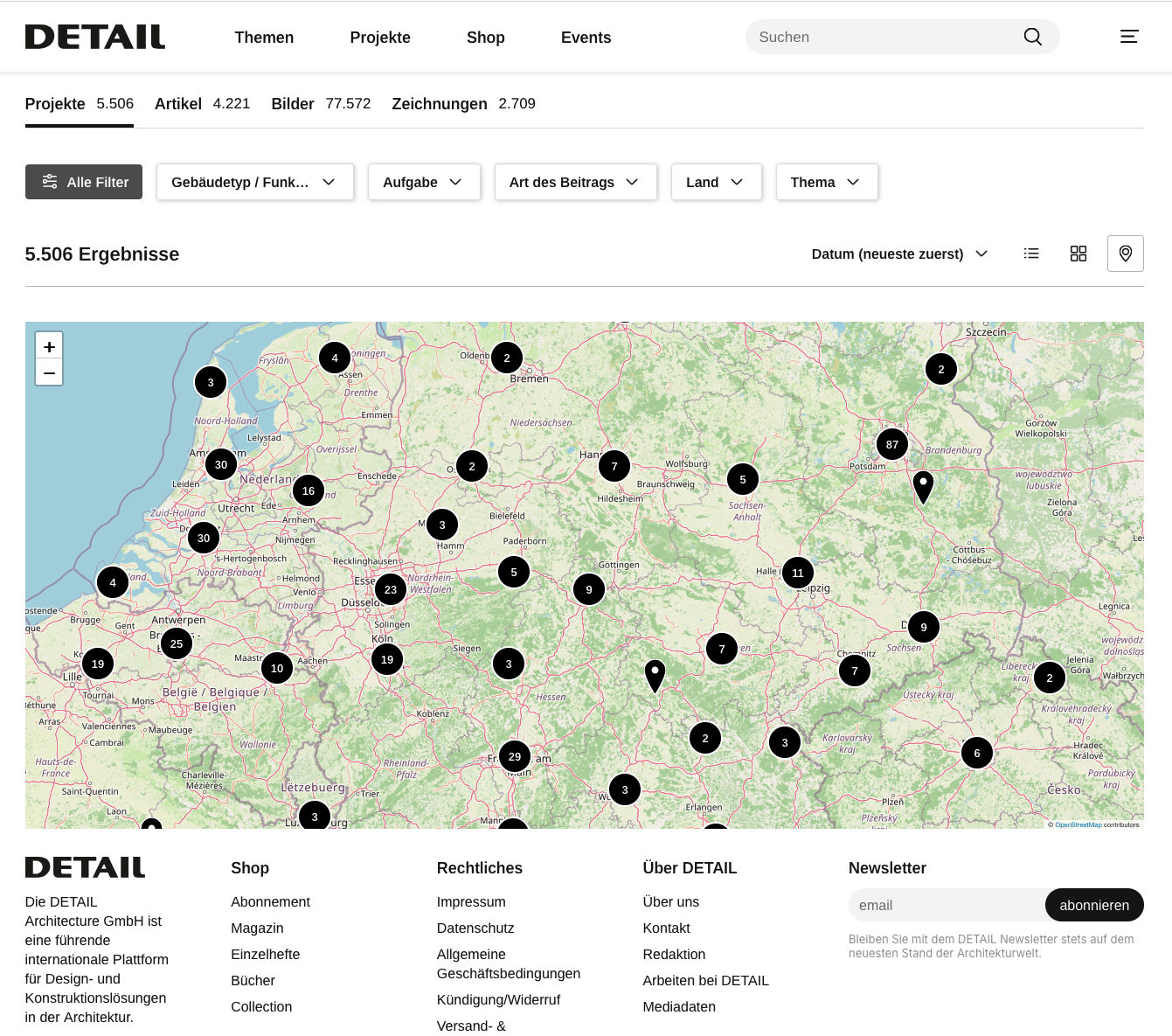Click the 7 cluster near Hannover
The height and width of the screenshot is (1036, 1172).
click(614, 466)
